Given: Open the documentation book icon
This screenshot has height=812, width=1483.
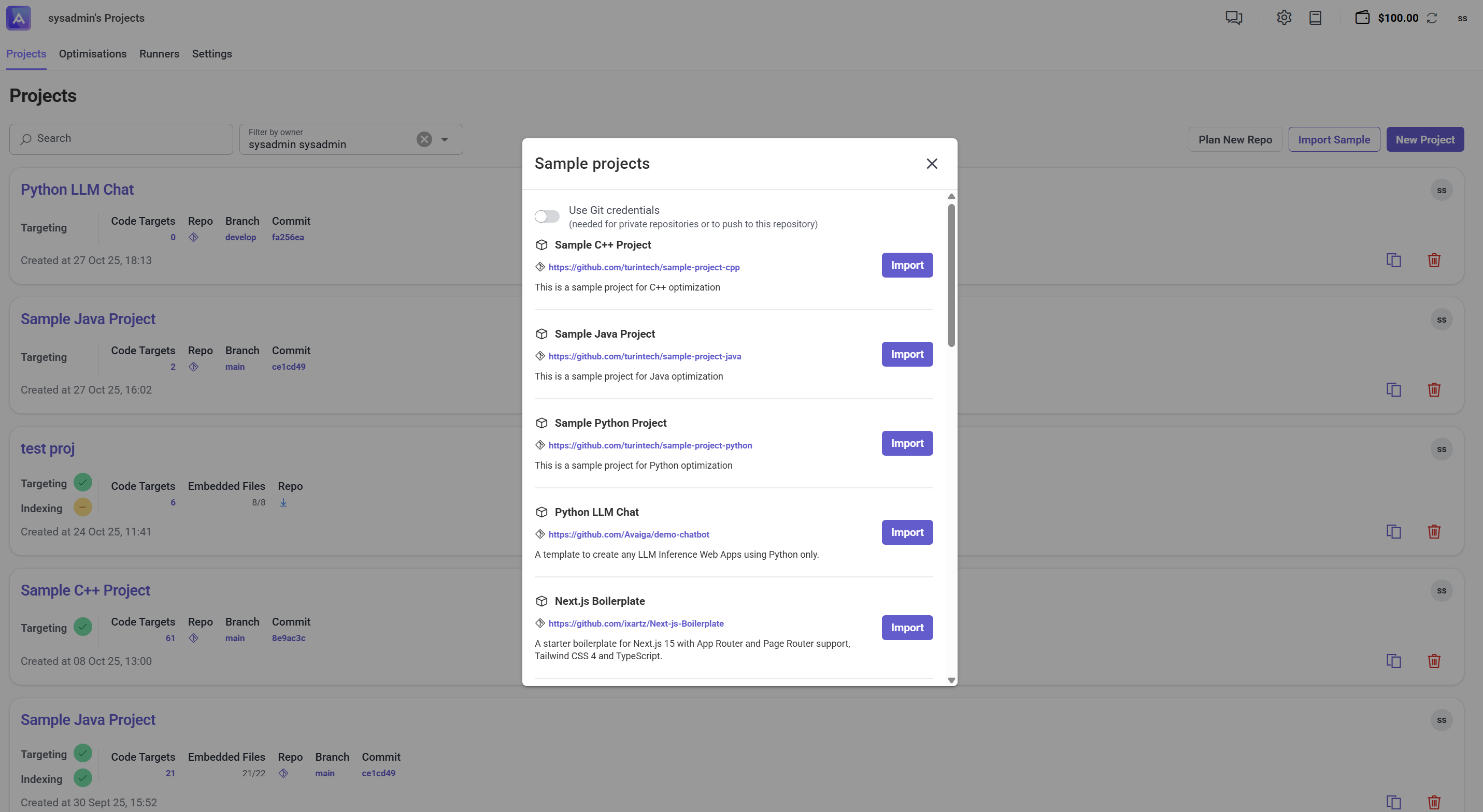Looking at the screenshot, I should point(1315,18).
